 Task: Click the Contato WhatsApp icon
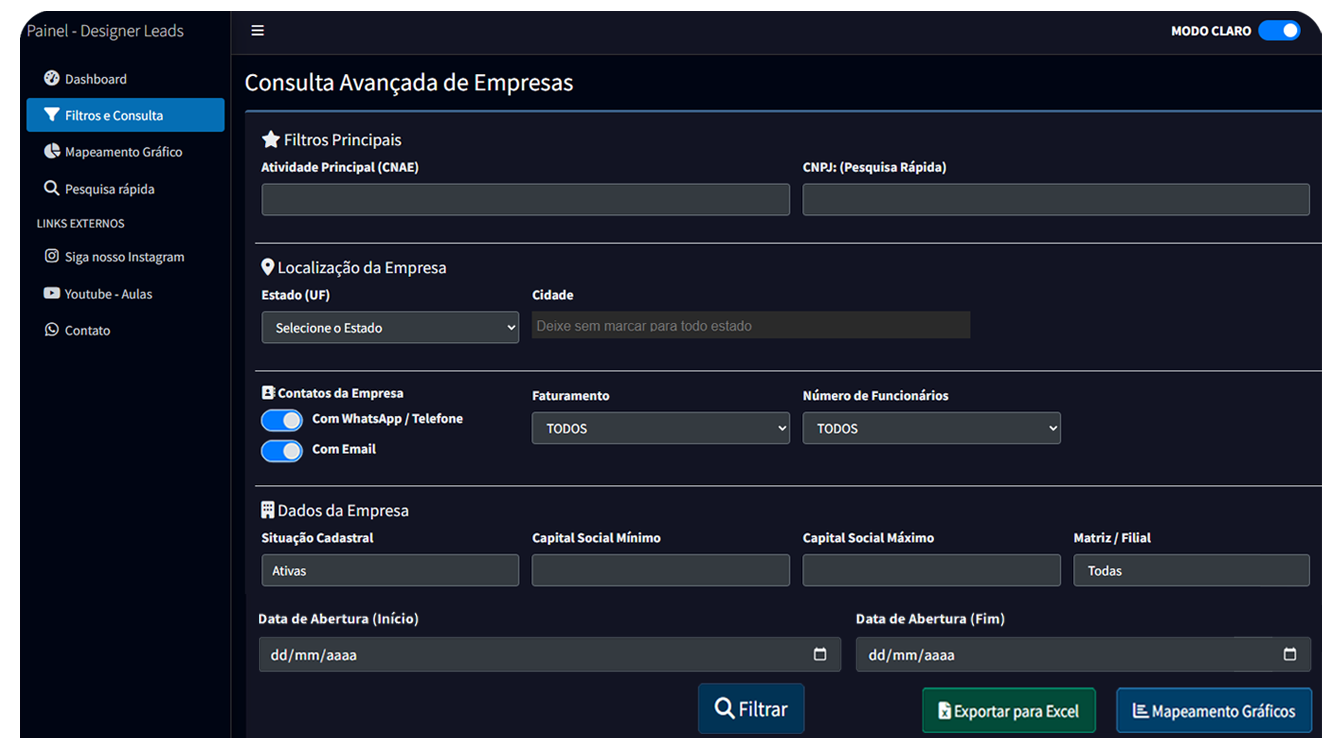(x=51, y=330)
